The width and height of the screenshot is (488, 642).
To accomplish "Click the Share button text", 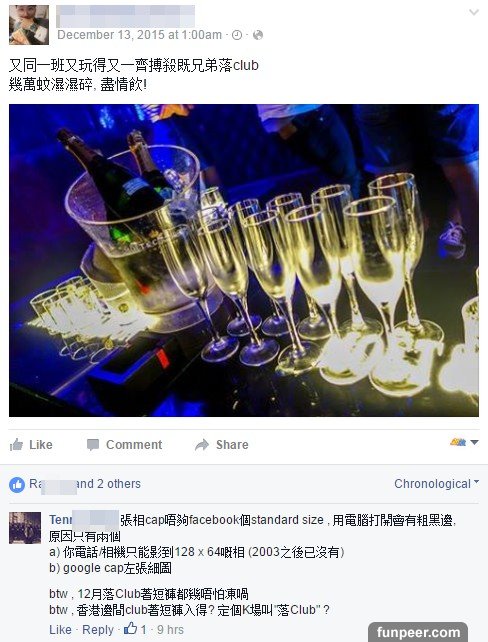I will point(232,445).
